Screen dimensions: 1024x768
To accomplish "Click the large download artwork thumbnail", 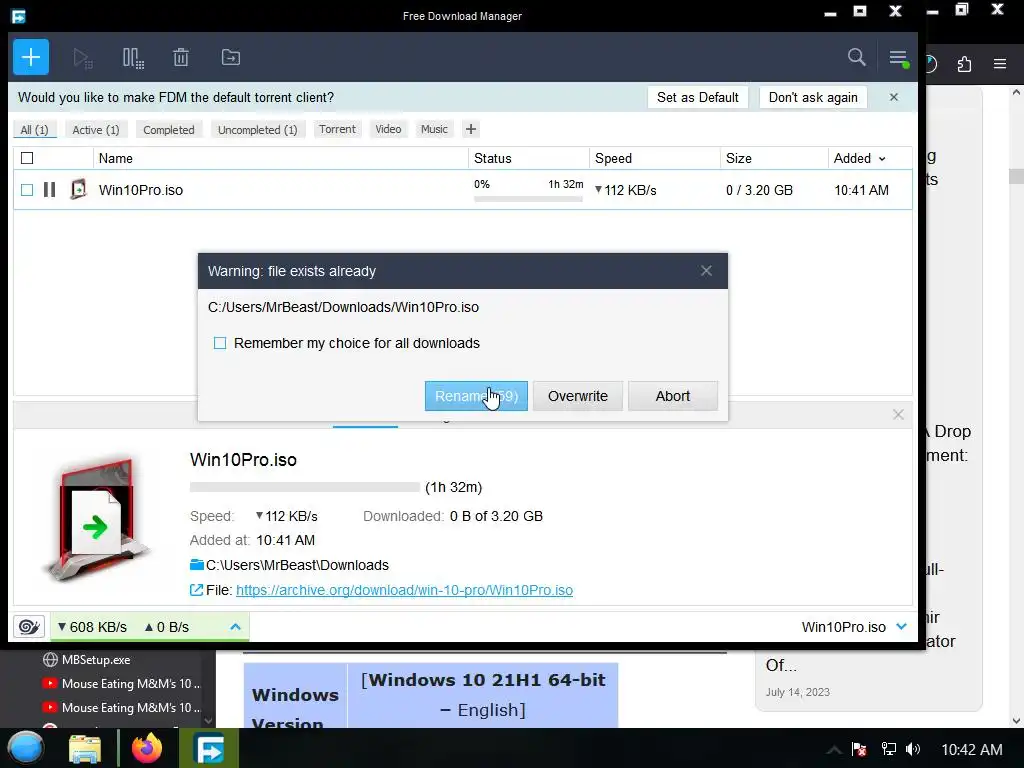I will [98, 519].
